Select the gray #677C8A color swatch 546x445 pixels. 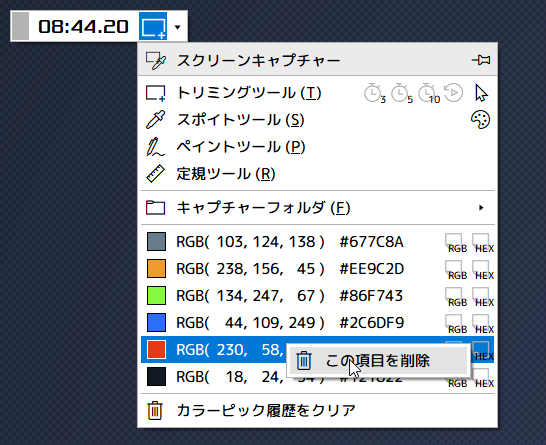click(156, 242)
